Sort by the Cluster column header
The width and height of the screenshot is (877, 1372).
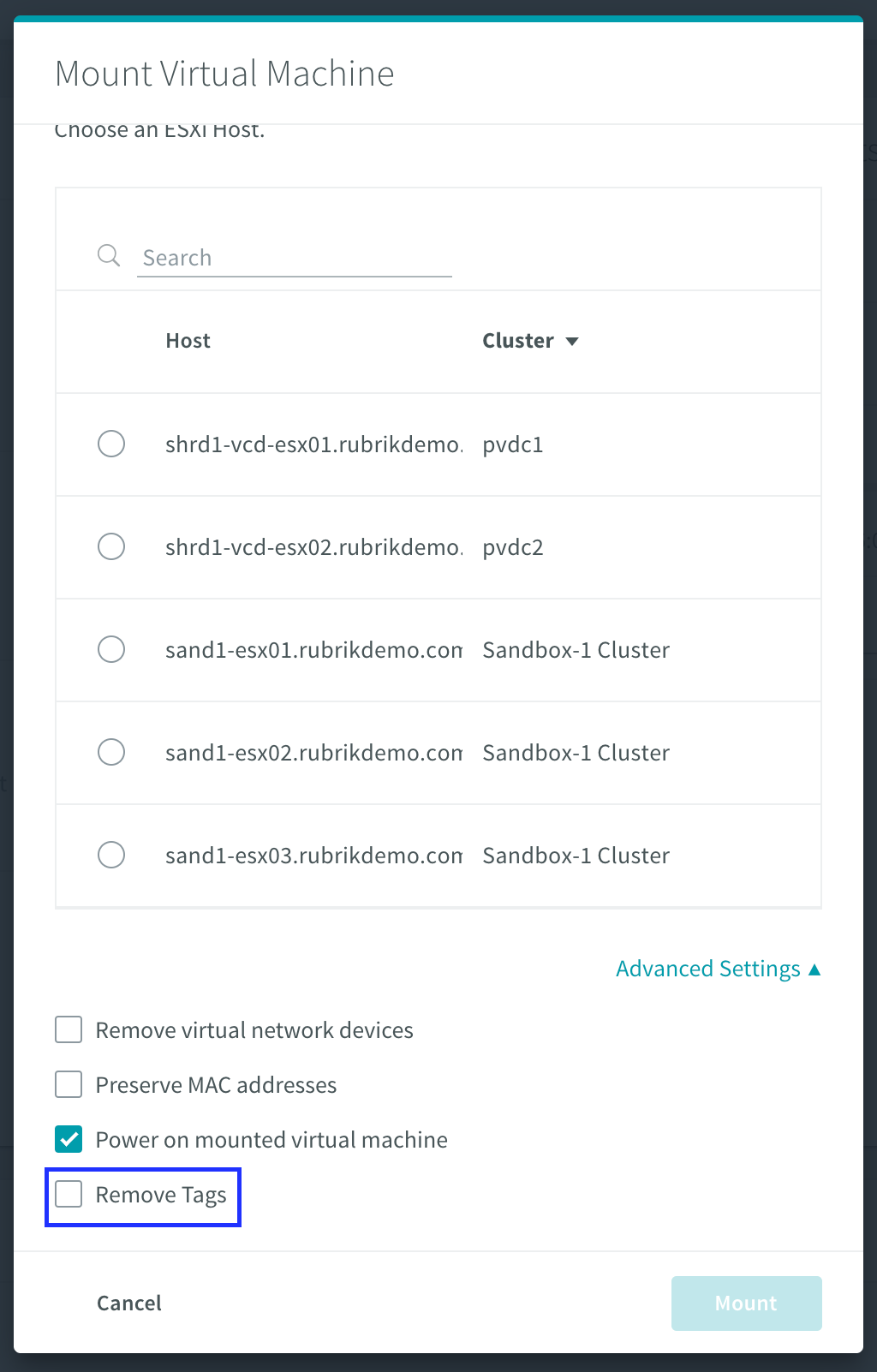(518, 341)
